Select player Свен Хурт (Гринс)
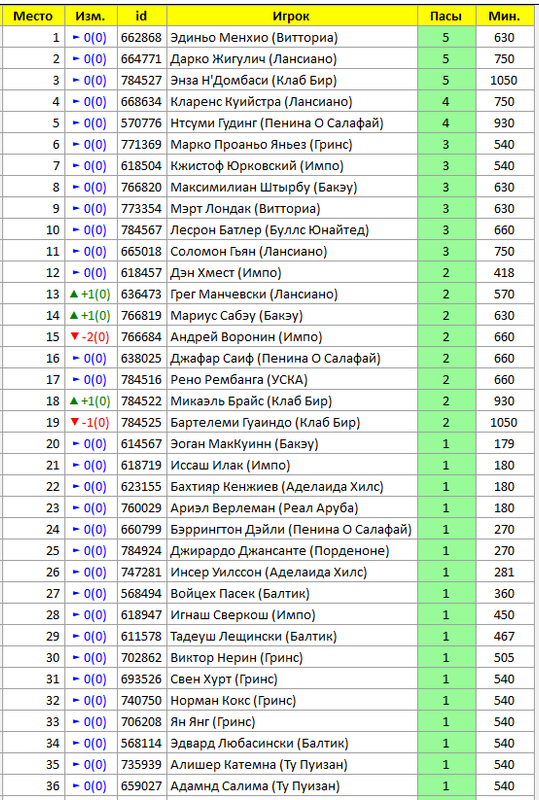This screenshot has height=800, width=539. 224,680
